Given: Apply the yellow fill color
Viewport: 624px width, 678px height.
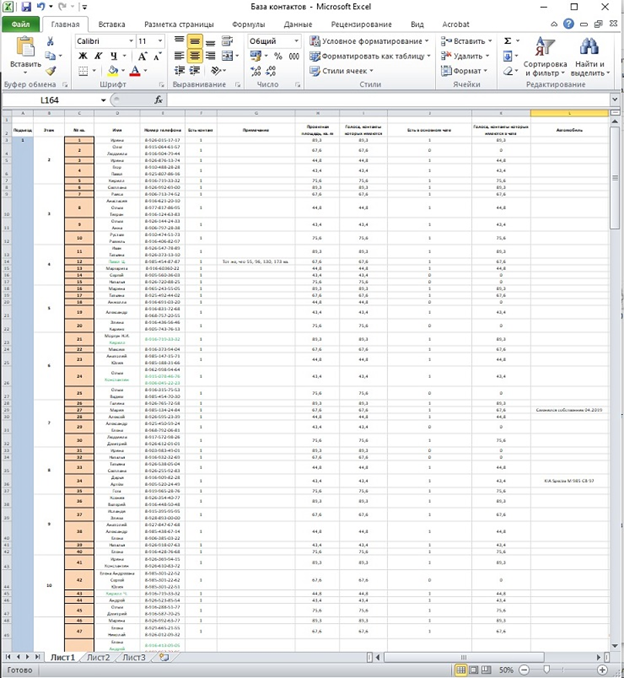Looking at the screenshot, I should [113, 70].
